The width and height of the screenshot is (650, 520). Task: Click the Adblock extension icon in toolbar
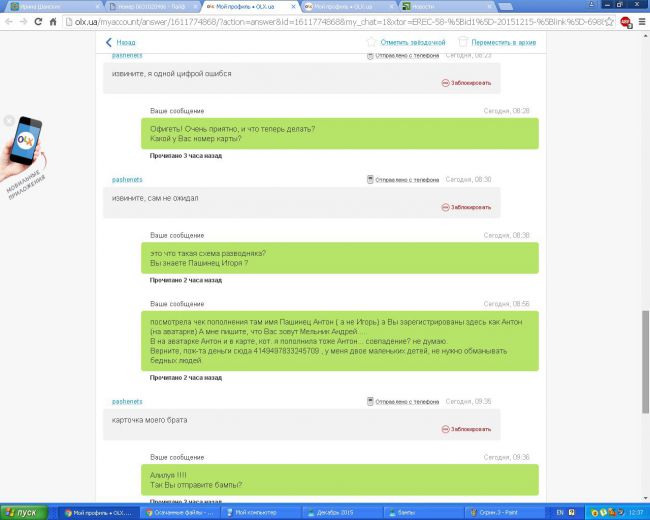[x=625, y=20]
